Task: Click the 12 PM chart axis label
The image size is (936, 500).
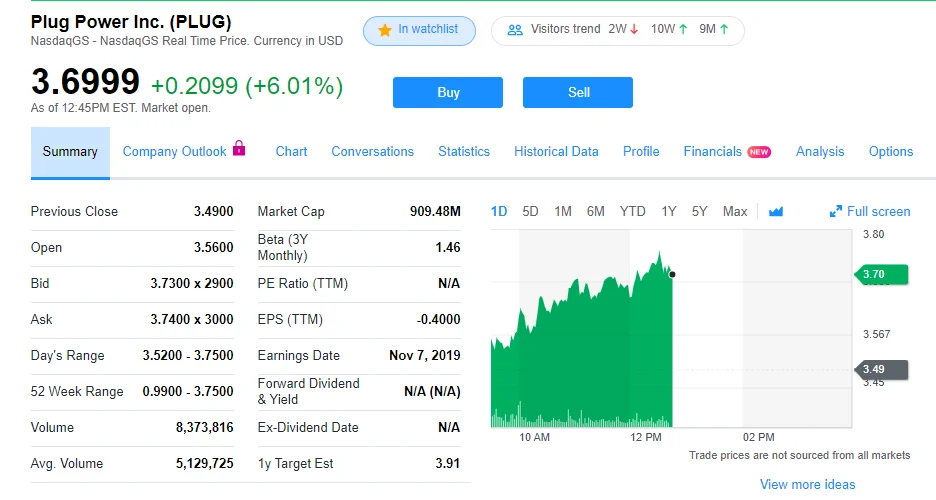Action: [x=646, y=437]
